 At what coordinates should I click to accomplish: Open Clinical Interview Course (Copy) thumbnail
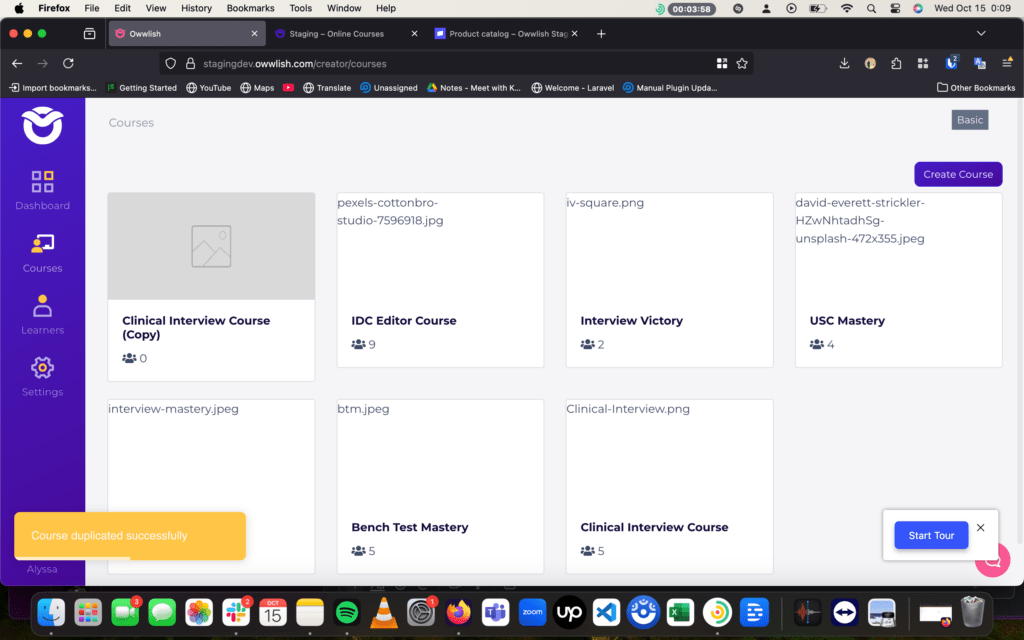[211, 246]
